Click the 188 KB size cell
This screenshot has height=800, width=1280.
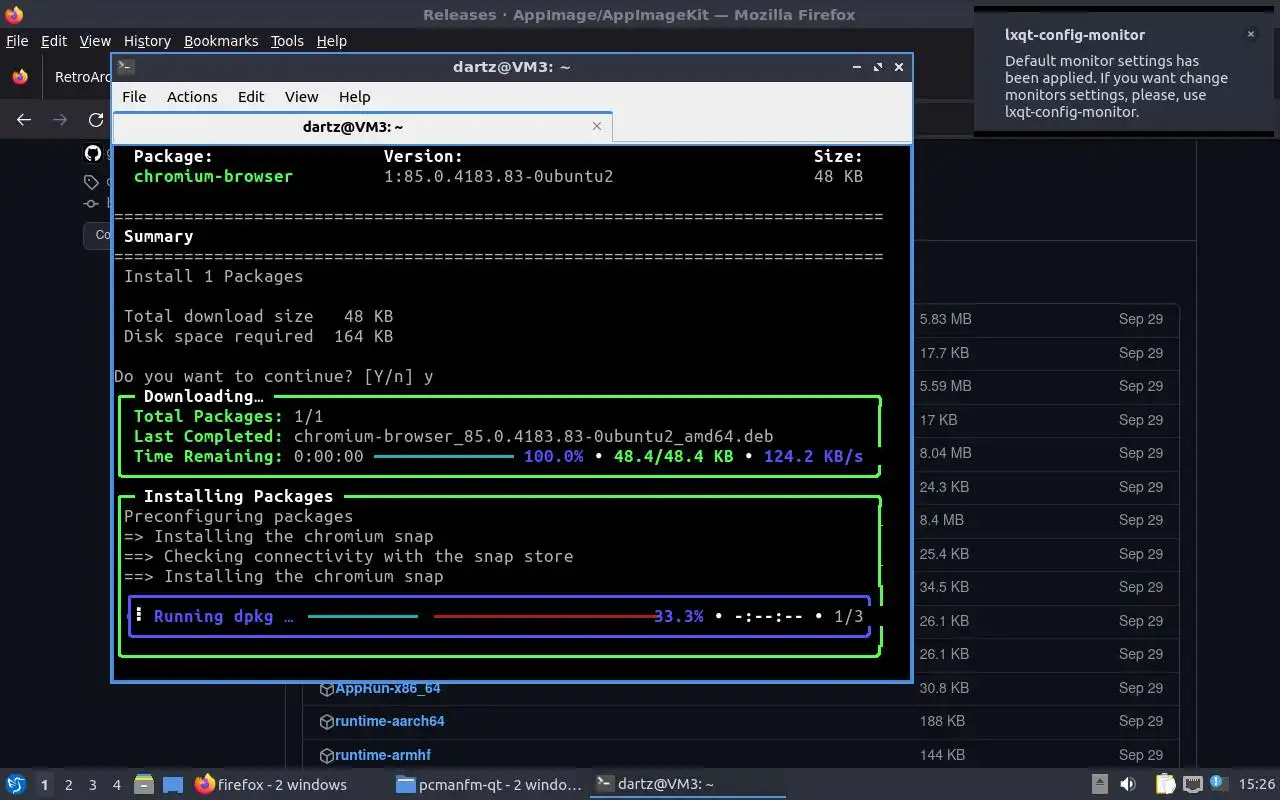pyautogui.click(x=942, y=721)
